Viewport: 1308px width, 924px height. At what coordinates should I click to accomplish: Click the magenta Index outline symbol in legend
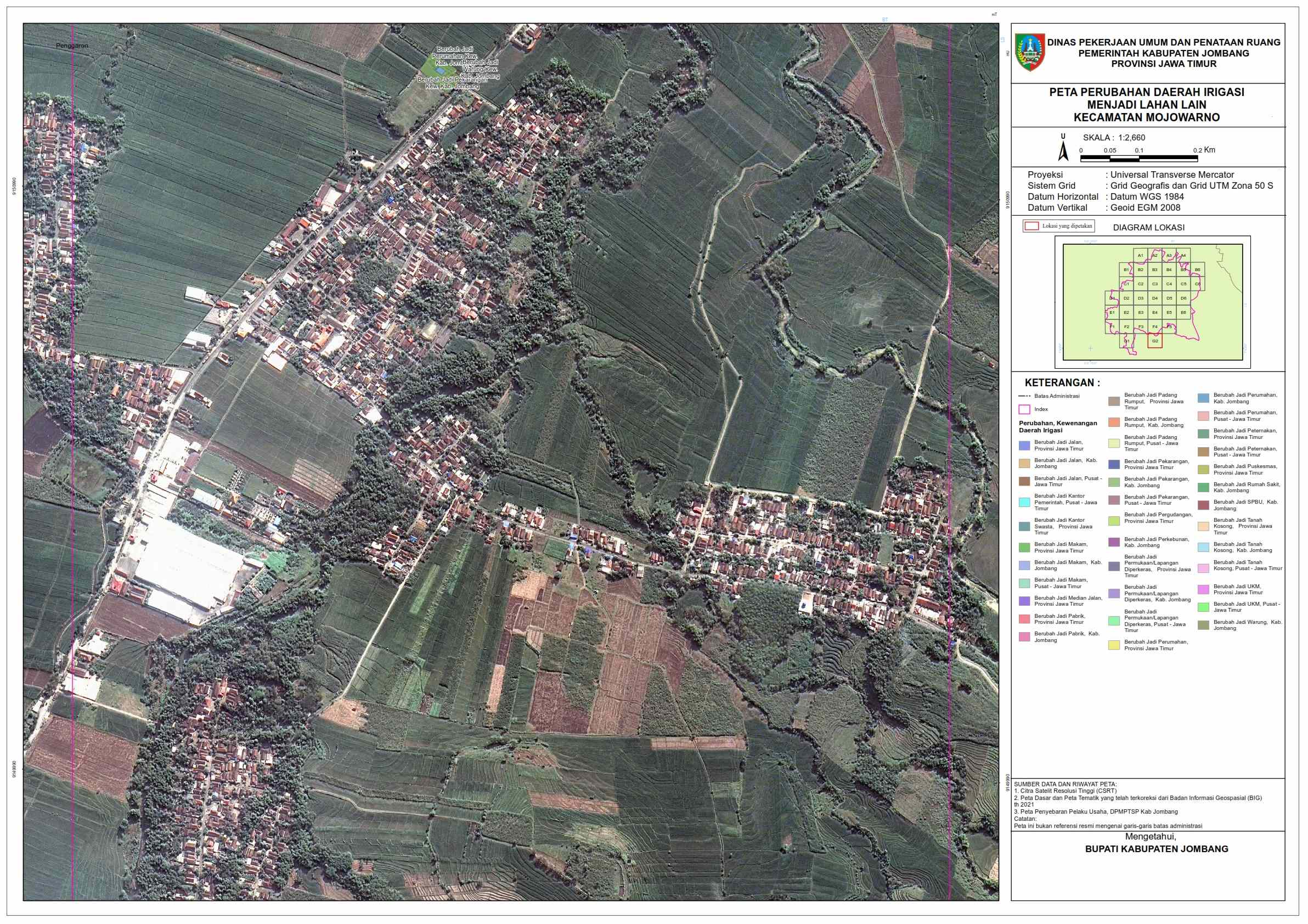[1024, 409]
